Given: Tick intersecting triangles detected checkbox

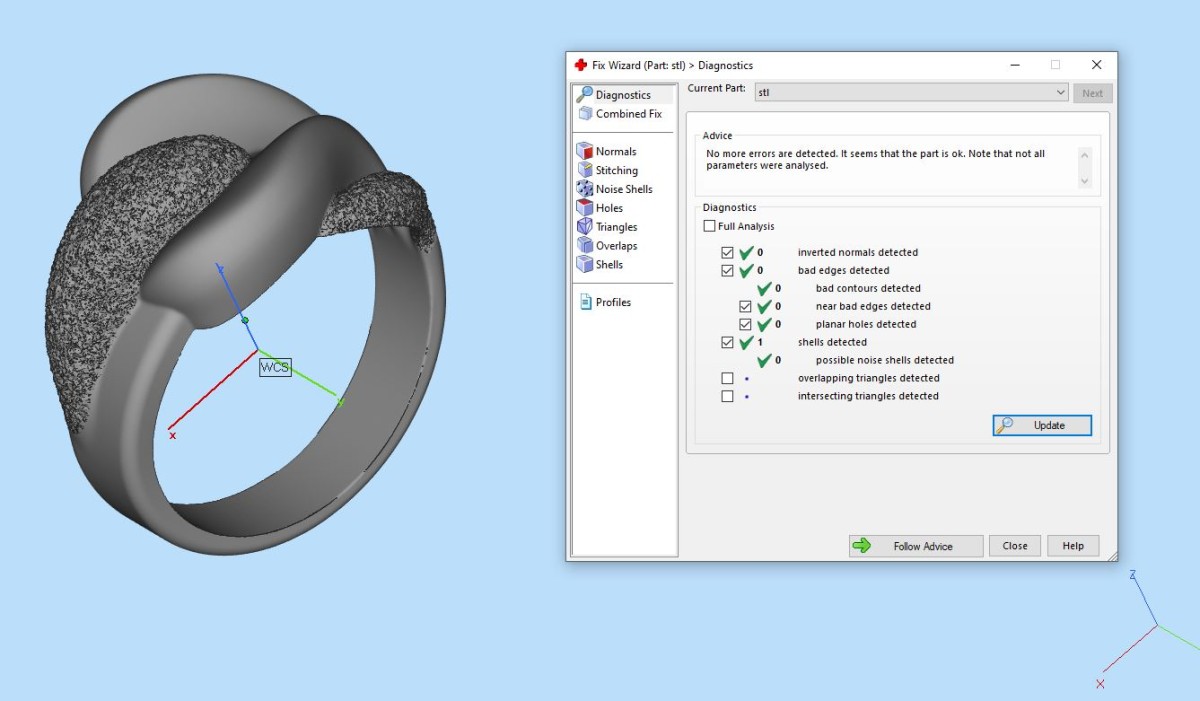Looking at the screenshot, I should tap(727, 397).
